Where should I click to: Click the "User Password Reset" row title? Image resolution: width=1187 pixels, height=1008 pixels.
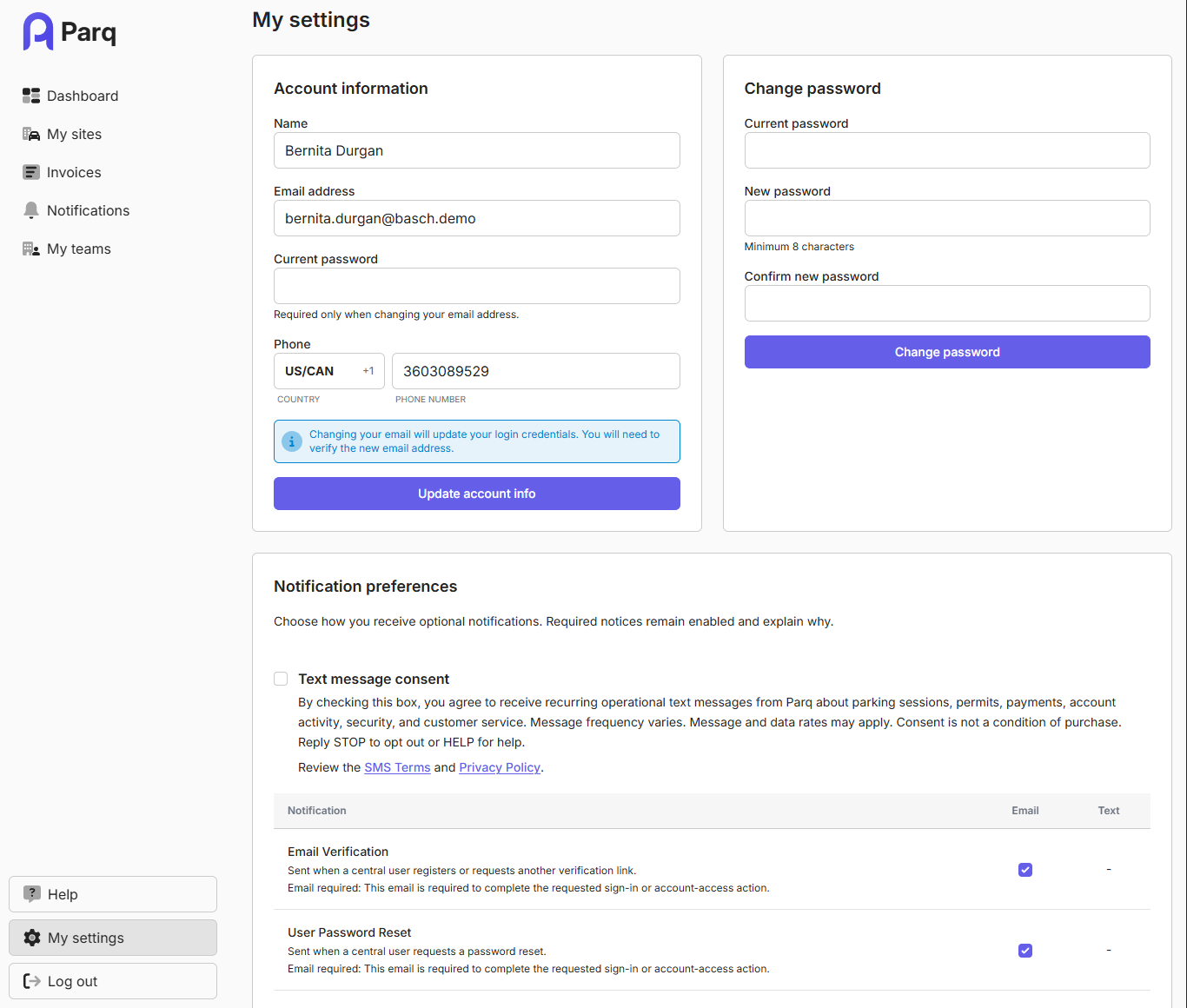pyautogui.click(x=349, y=932)
